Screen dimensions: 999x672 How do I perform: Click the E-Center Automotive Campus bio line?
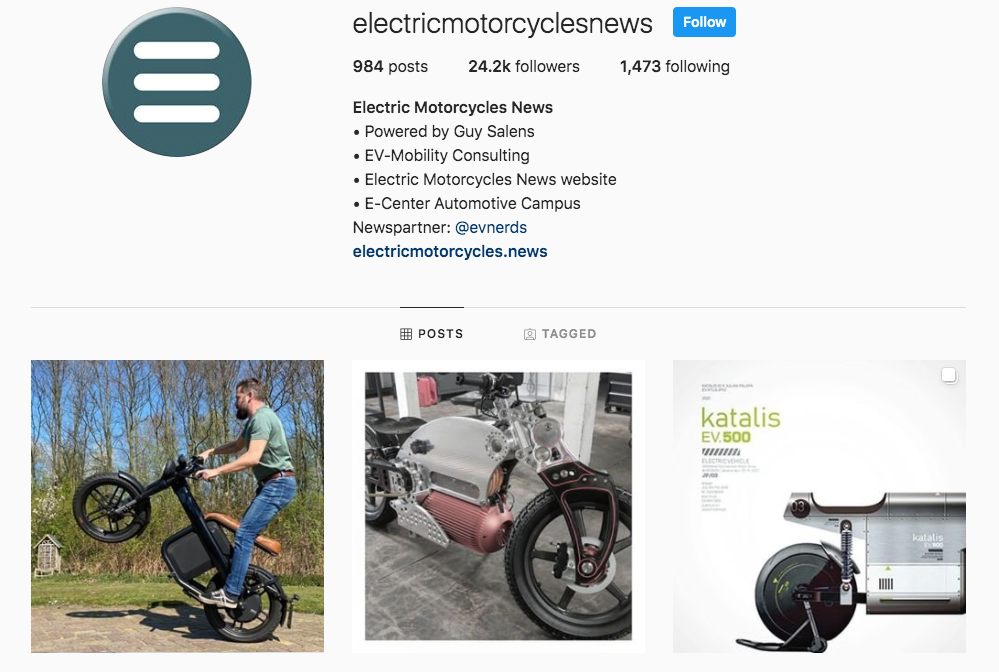point(466,203)
